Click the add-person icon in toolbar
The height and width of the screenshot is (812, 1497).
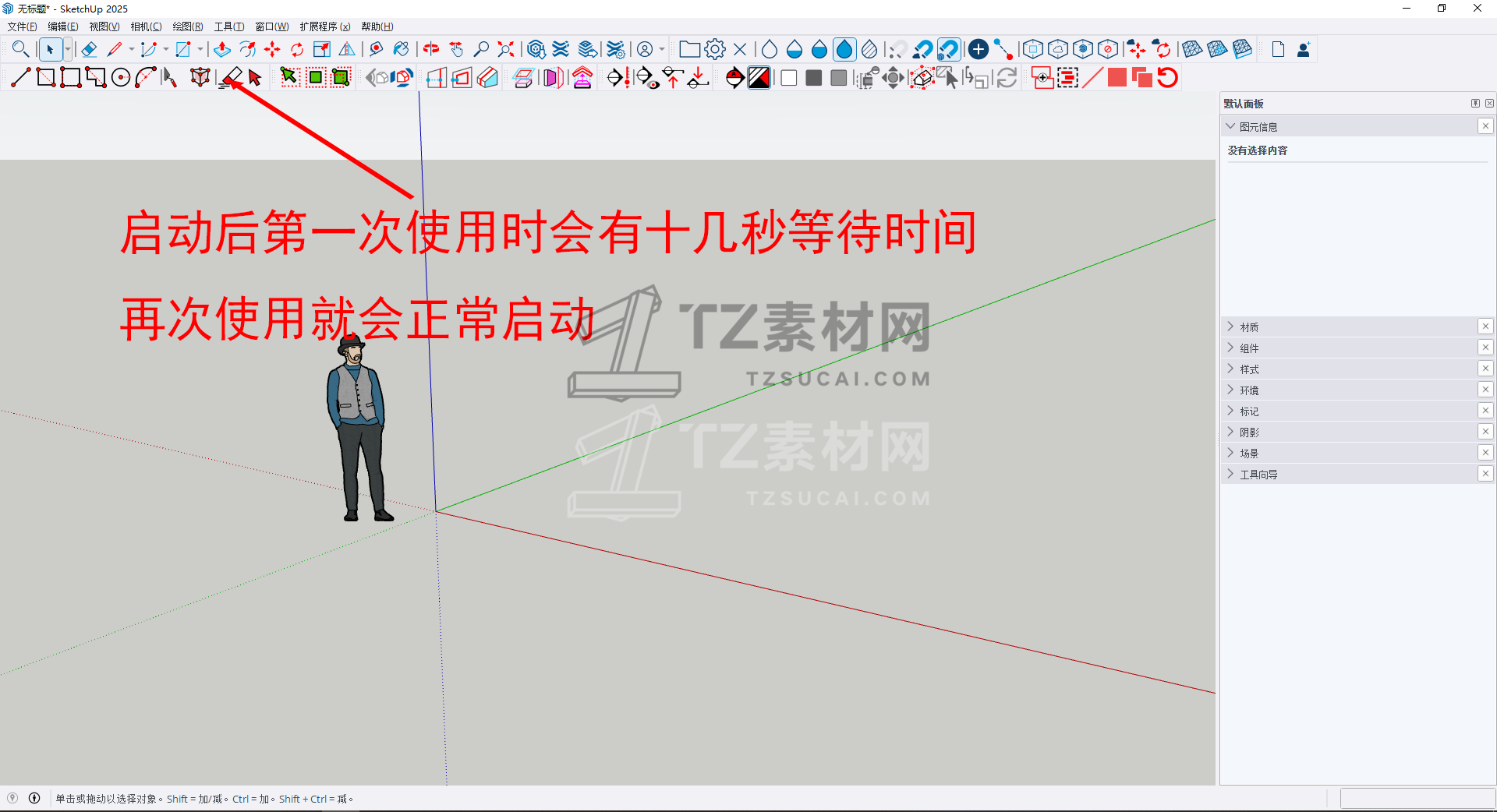(1303, 50)
